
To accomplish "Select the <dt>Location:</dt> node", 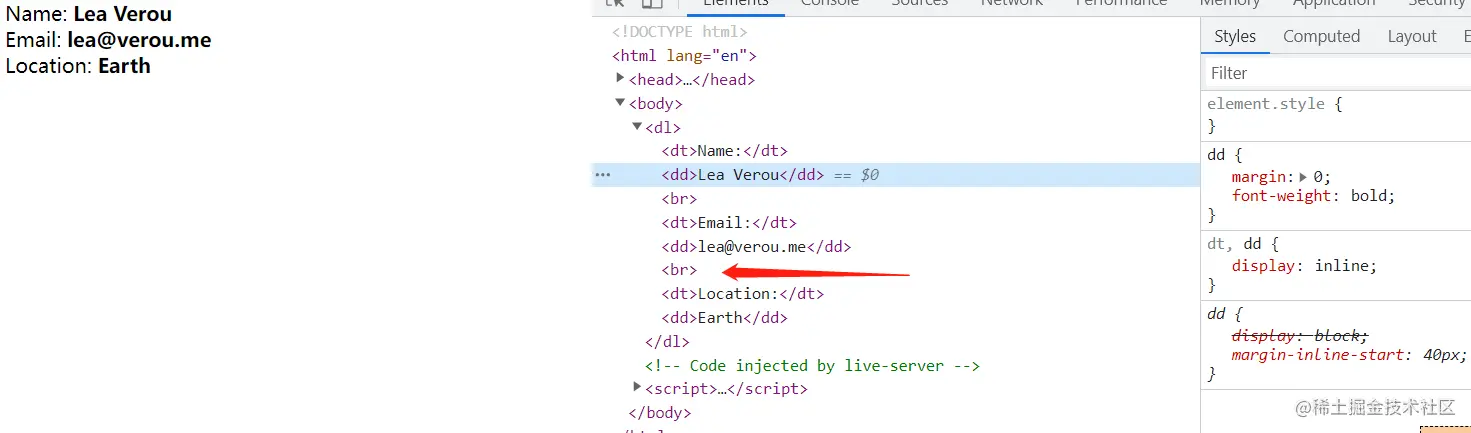I will (742, 294).
